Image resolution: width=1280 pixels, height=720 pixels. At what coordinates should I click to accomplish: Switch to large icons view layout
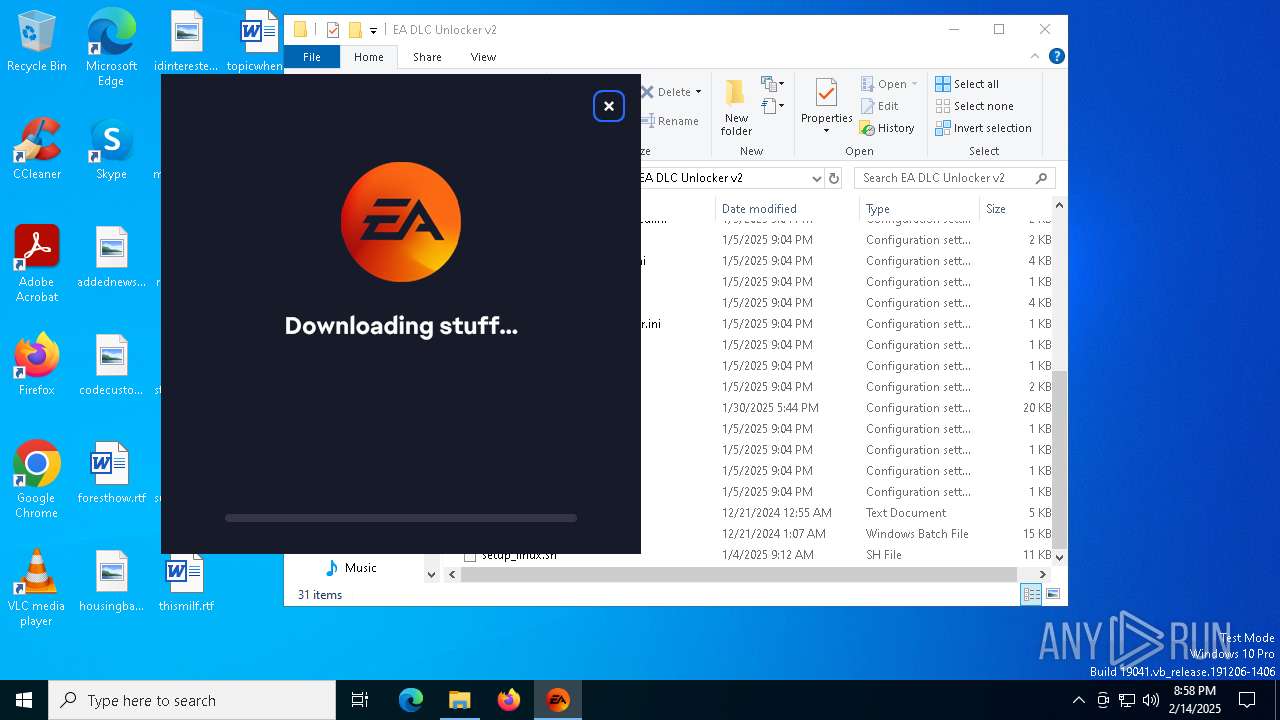pos(1052,594)
